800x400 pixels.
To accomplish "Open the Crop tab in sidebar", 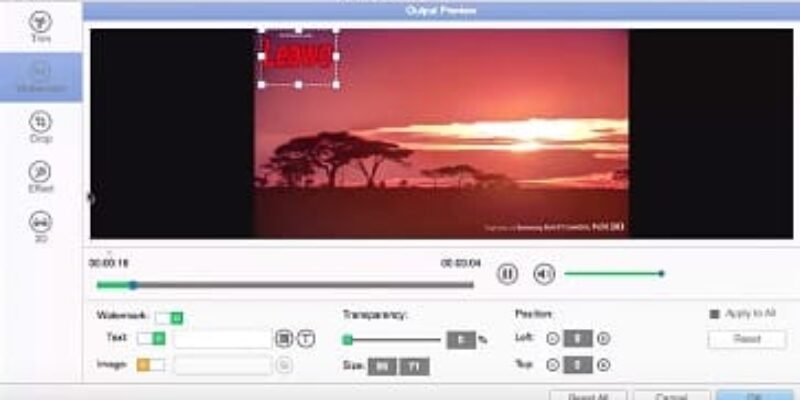I will point(40,128).
